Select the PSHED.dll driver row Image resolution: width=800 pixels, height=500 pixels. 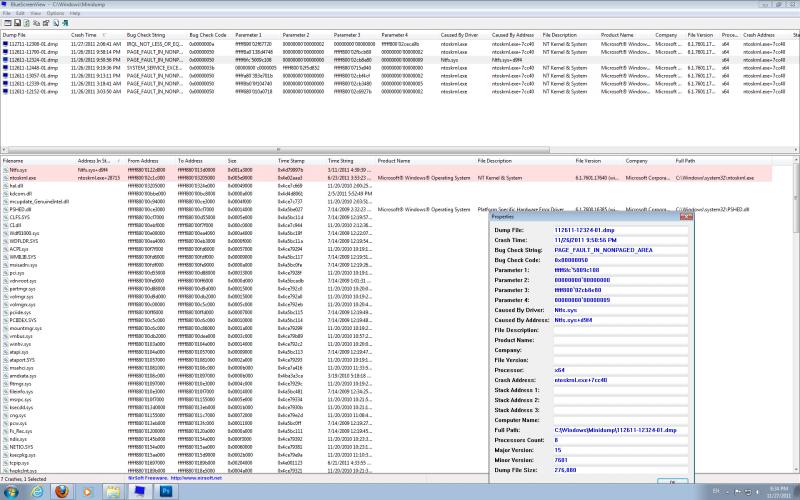[386, 210]
